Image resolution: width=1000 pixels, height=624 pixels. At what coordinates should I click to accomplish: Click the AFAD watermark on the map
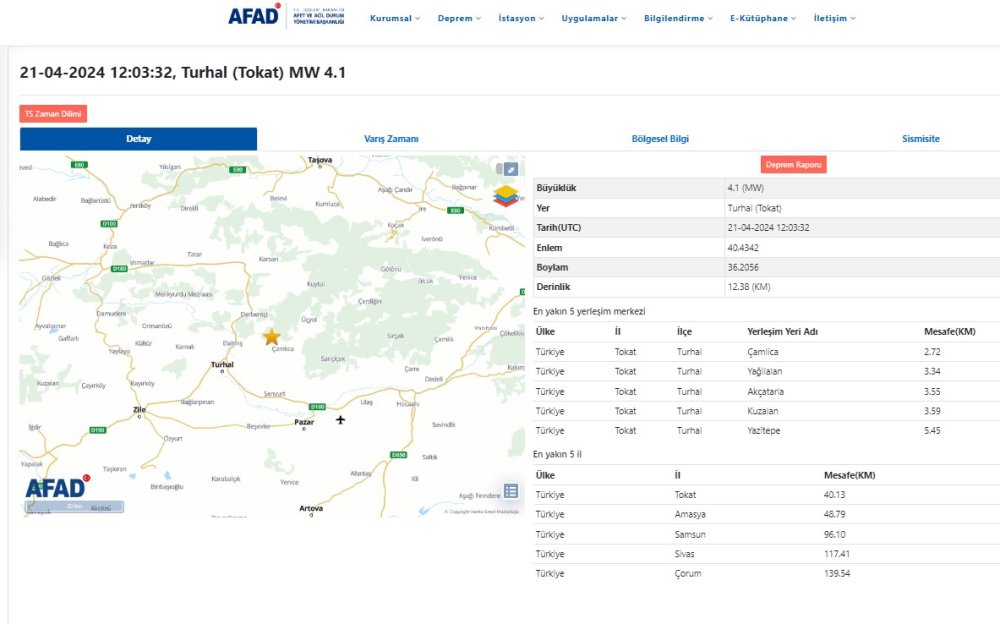(55, 490)
